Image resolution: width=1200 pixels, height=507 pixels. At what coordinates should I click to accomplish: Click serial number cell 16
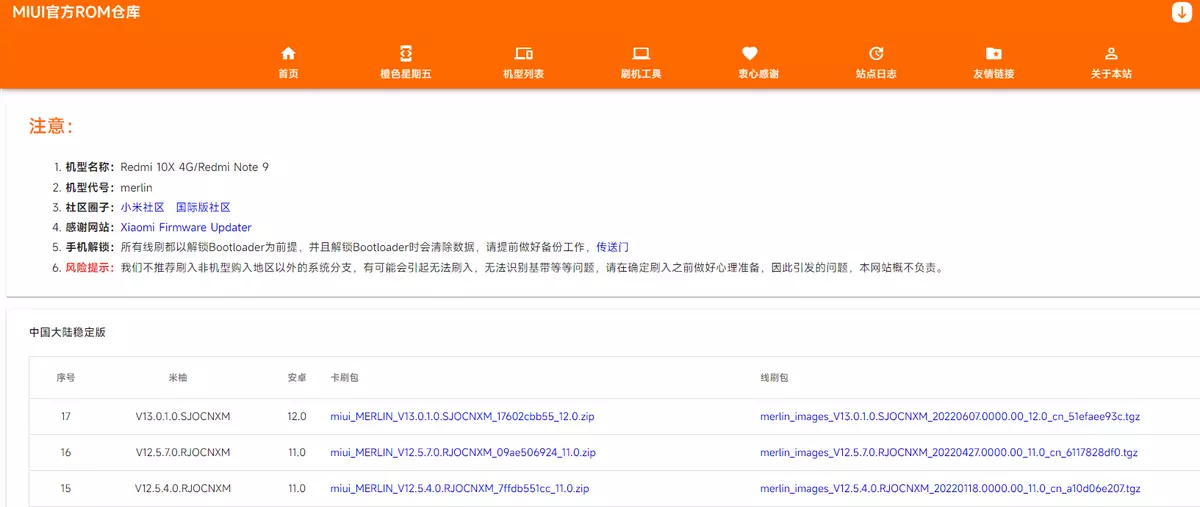[66, 452]
